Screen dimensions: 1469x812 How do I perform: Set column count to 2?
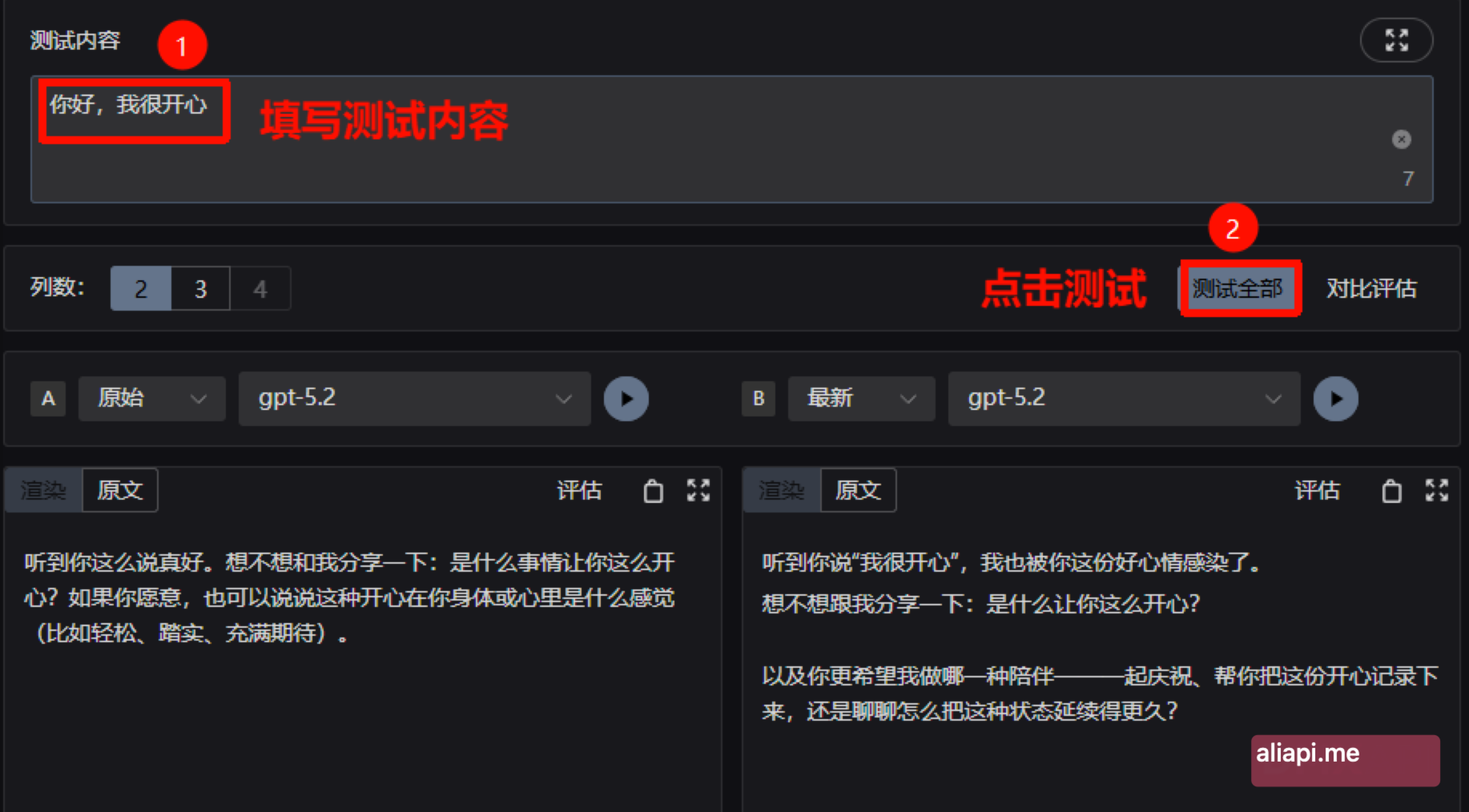click(141, 289)
